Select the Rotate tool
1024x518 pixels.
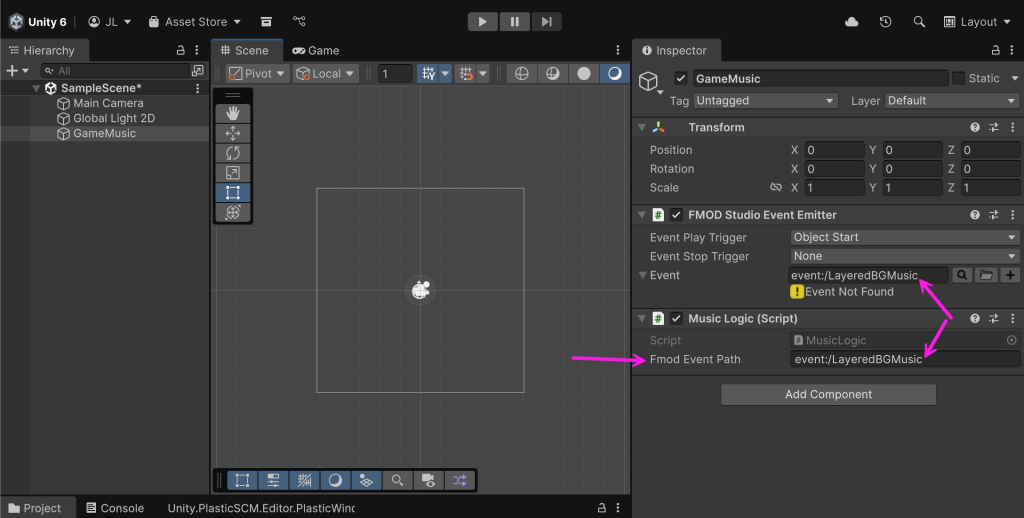pyautogui.click(x=233, y=153)
